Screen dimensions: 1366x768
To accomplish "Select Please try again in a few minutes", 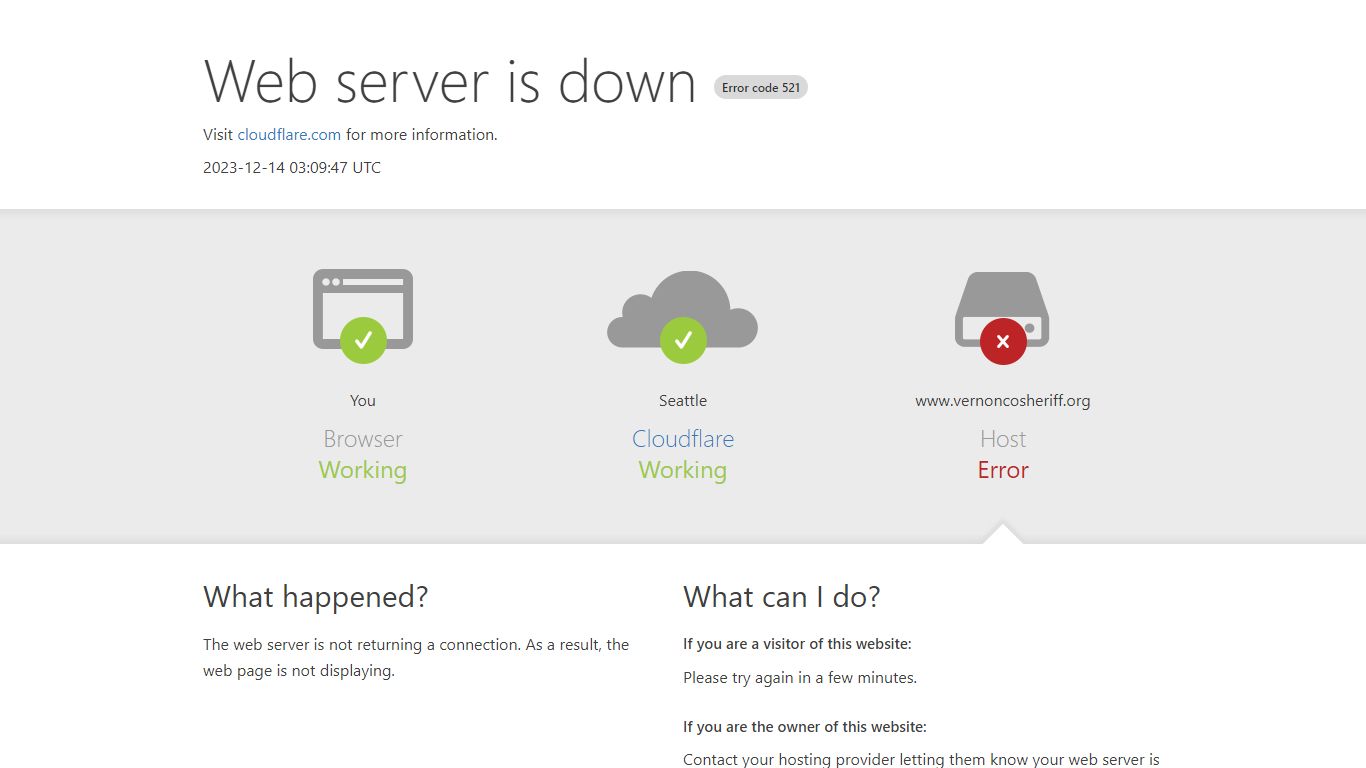I will pyautogui.click(x=800, y=678).
